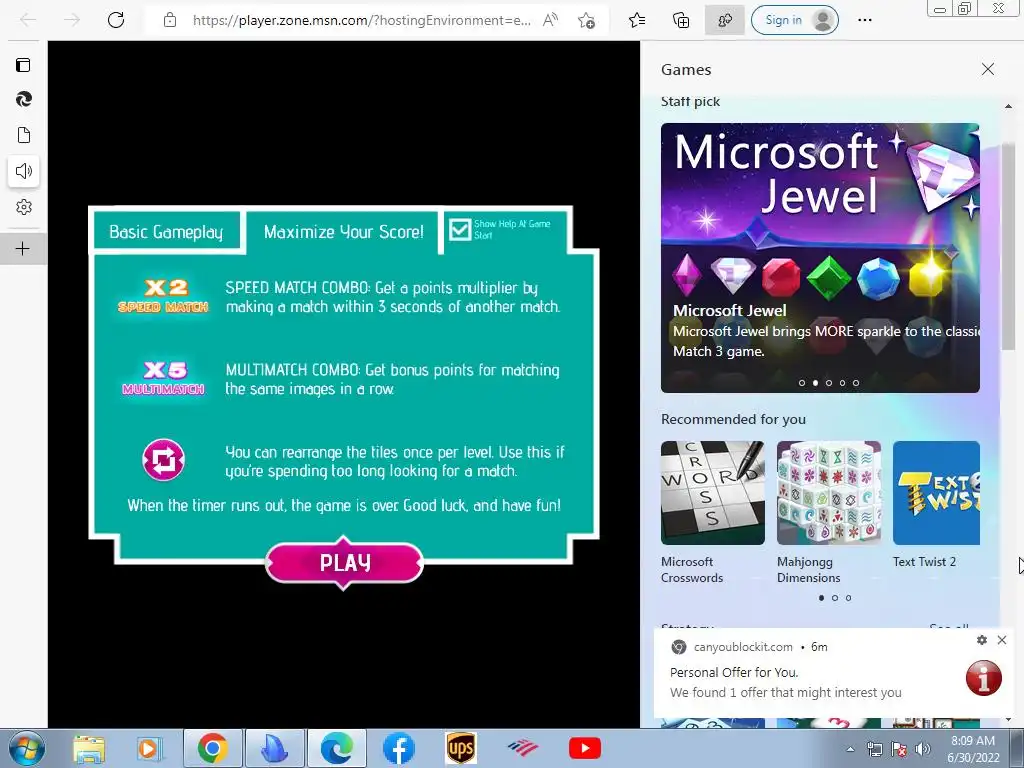Open the tab actions sidebar icon
Viewport: 1024px width, 768px height.
24,65
